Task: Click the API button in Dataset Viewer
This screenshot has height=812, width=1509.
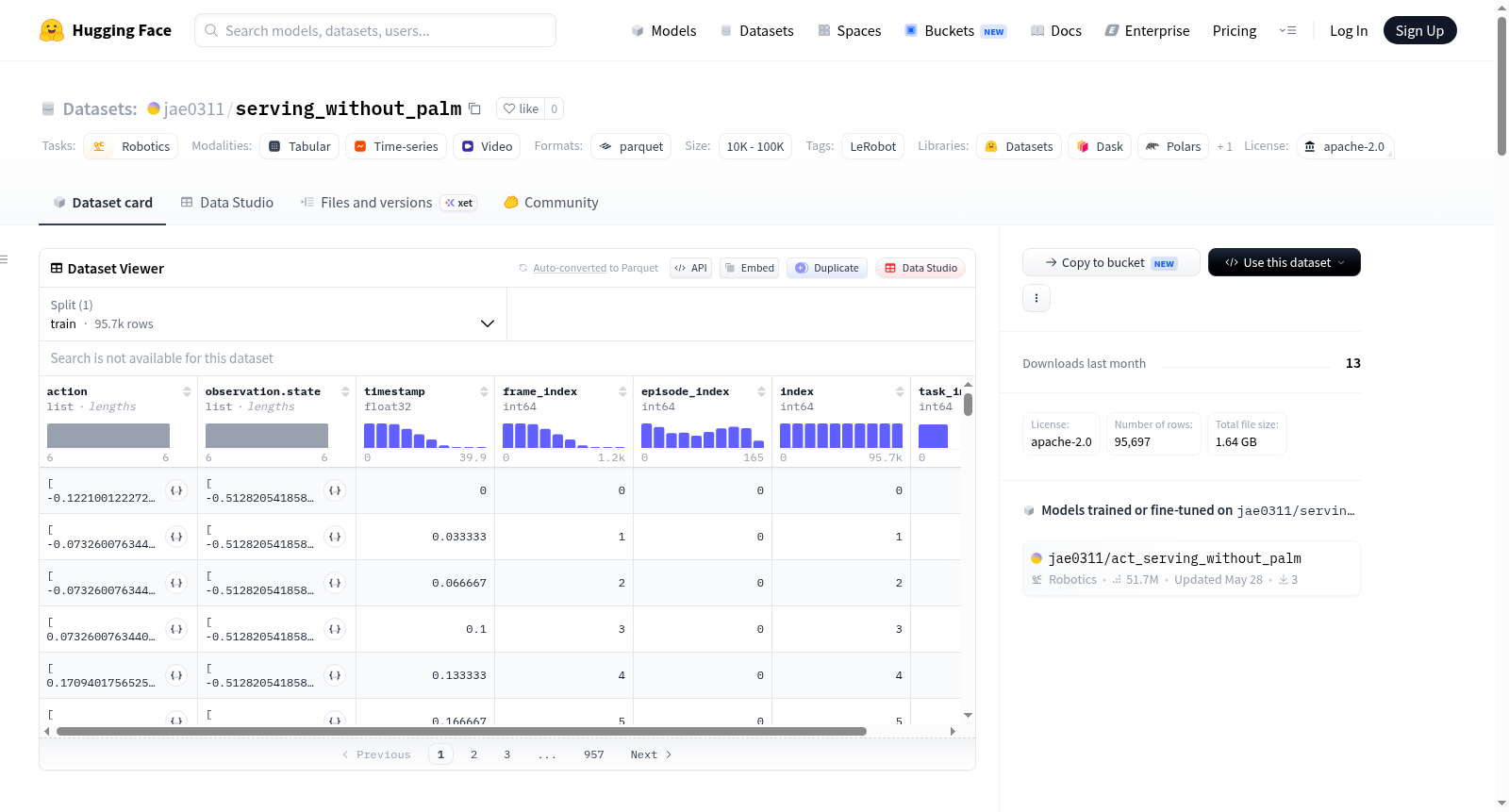Action: click(x=690, y=268)
